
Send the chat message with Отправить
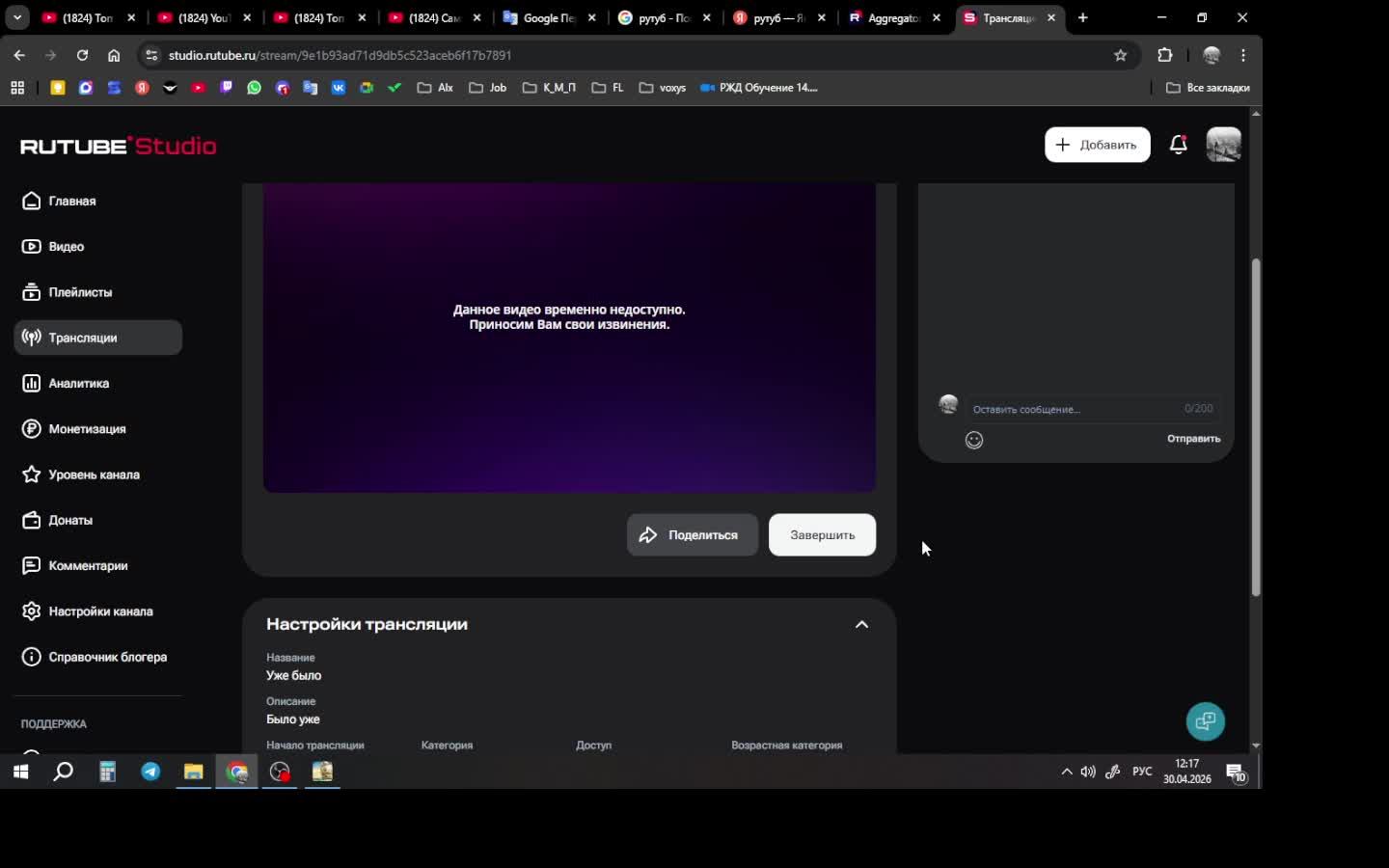pos(1194,439)
